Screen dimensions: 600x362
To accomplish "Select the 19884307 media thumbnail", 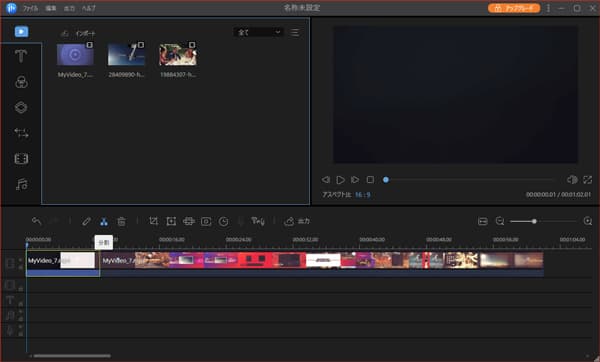I will [x=178, y=54].
